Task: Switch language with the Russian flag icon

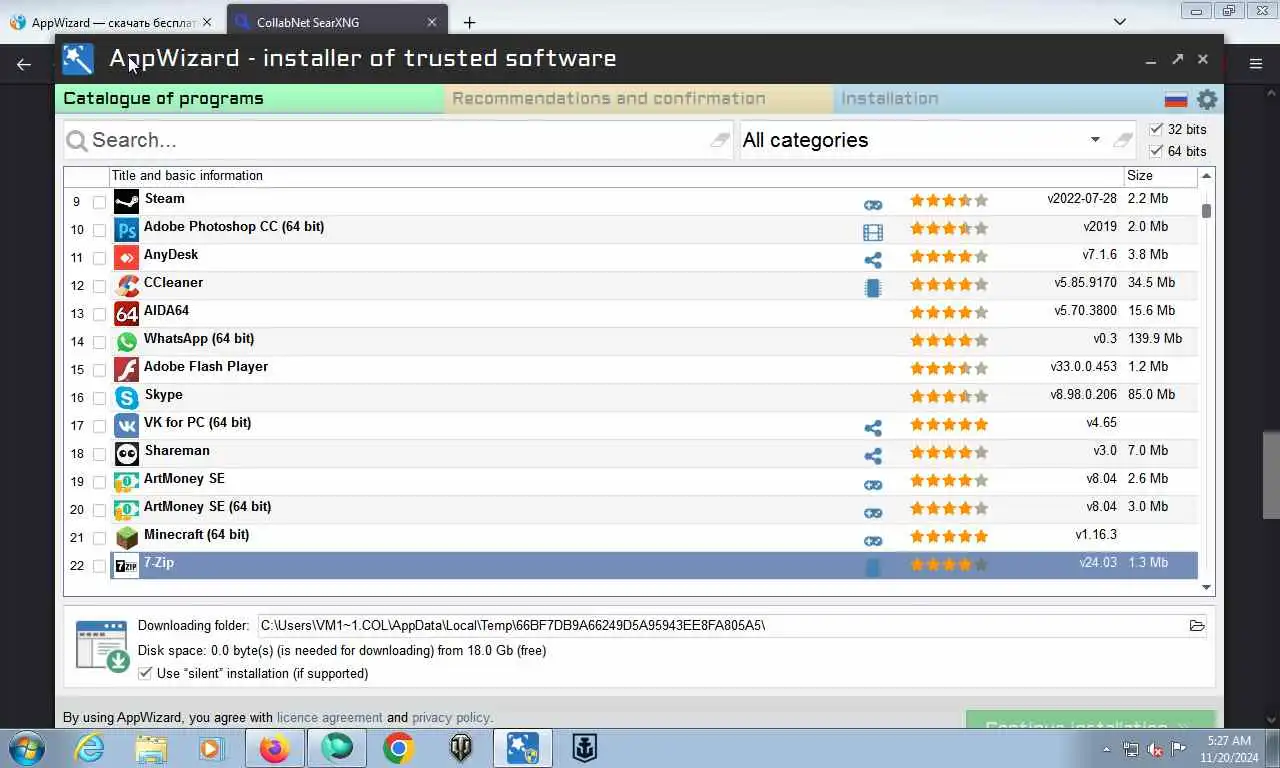Action: (1176, 99)
